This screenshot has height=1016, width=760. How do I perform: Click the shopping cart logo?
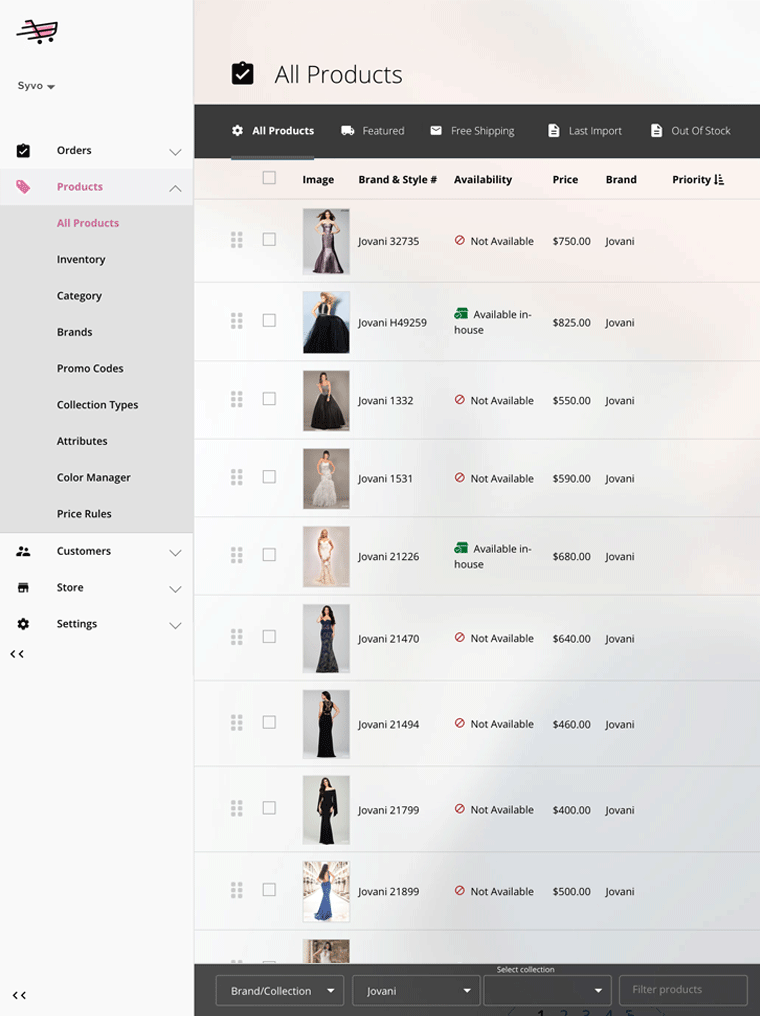coord(37,31)
